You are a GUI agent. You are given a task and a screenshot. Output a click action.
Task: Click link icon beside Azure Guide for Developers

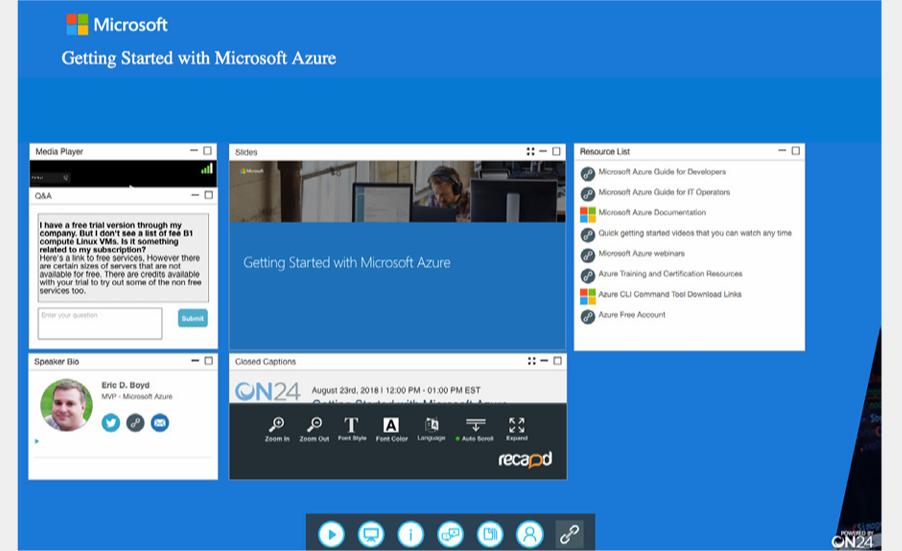click(x=587, y=173)
